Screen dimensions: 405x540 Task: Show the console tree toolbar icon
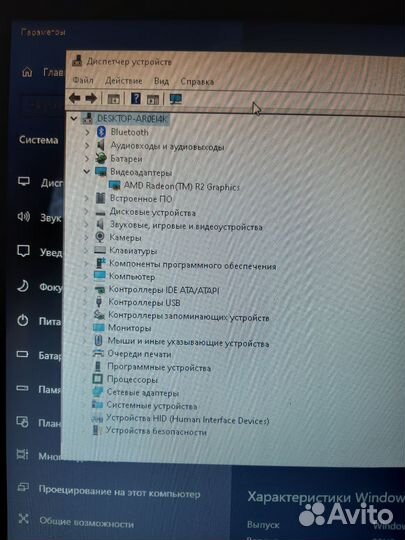[x=113, y=99]
